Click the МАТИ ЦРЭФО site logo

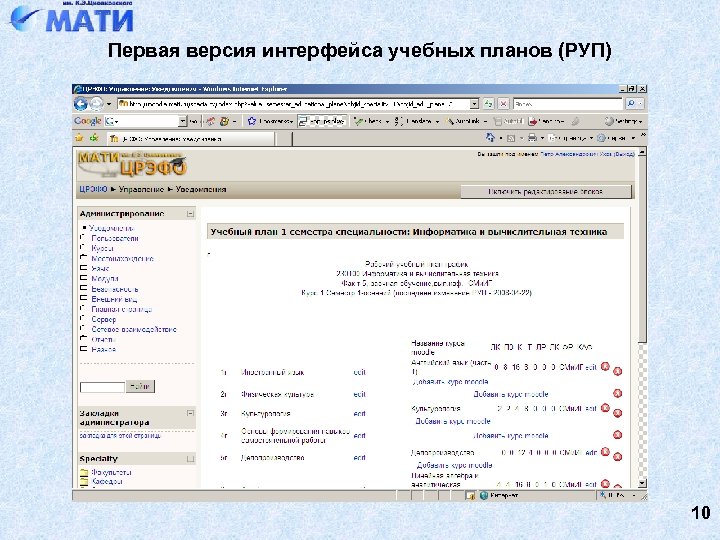(132, 165)
